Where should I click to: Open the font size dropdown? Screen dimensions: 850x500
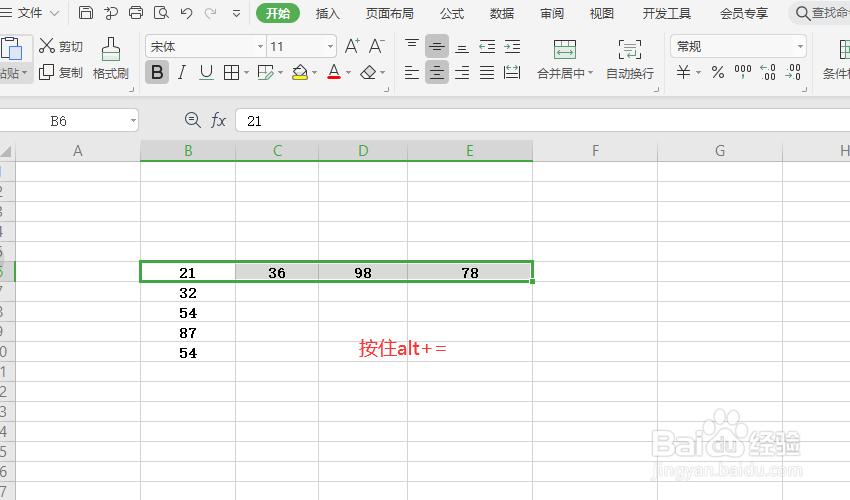(x=330, y=47)
